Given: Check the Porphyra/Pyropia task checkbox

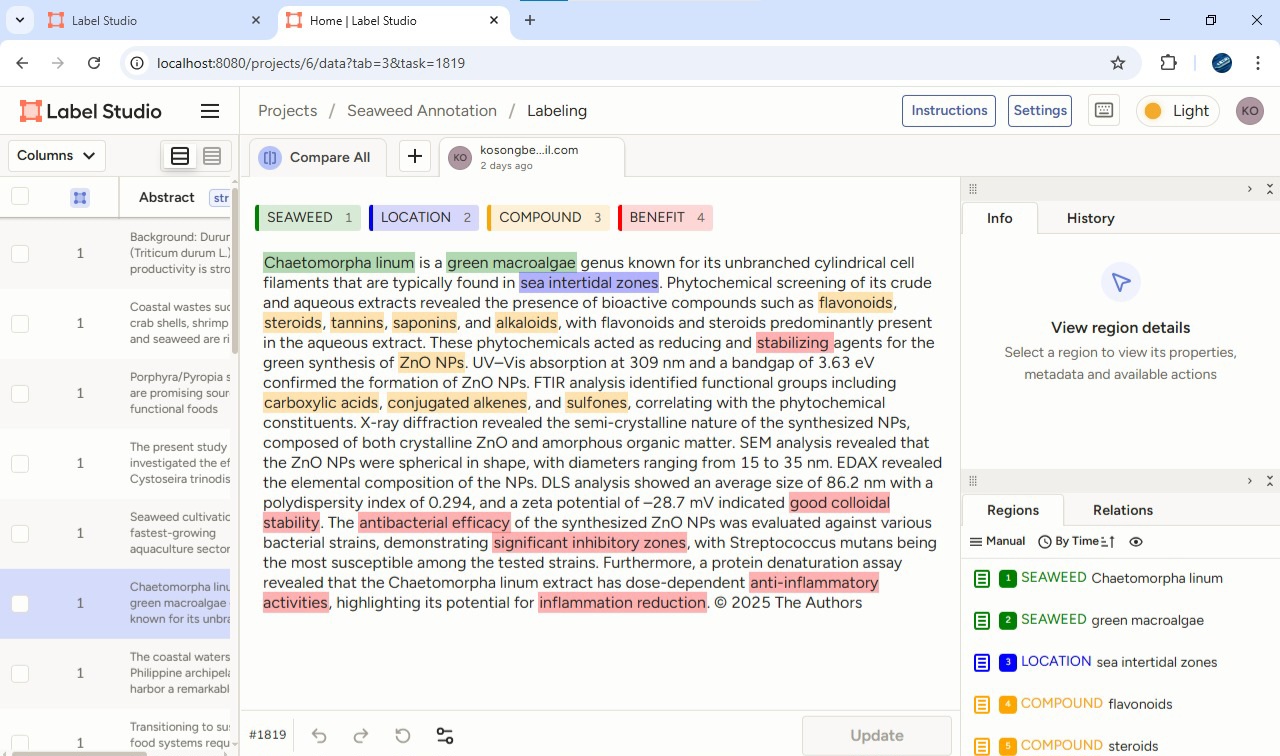Looking at the screenshot, I should pos(20,394).
